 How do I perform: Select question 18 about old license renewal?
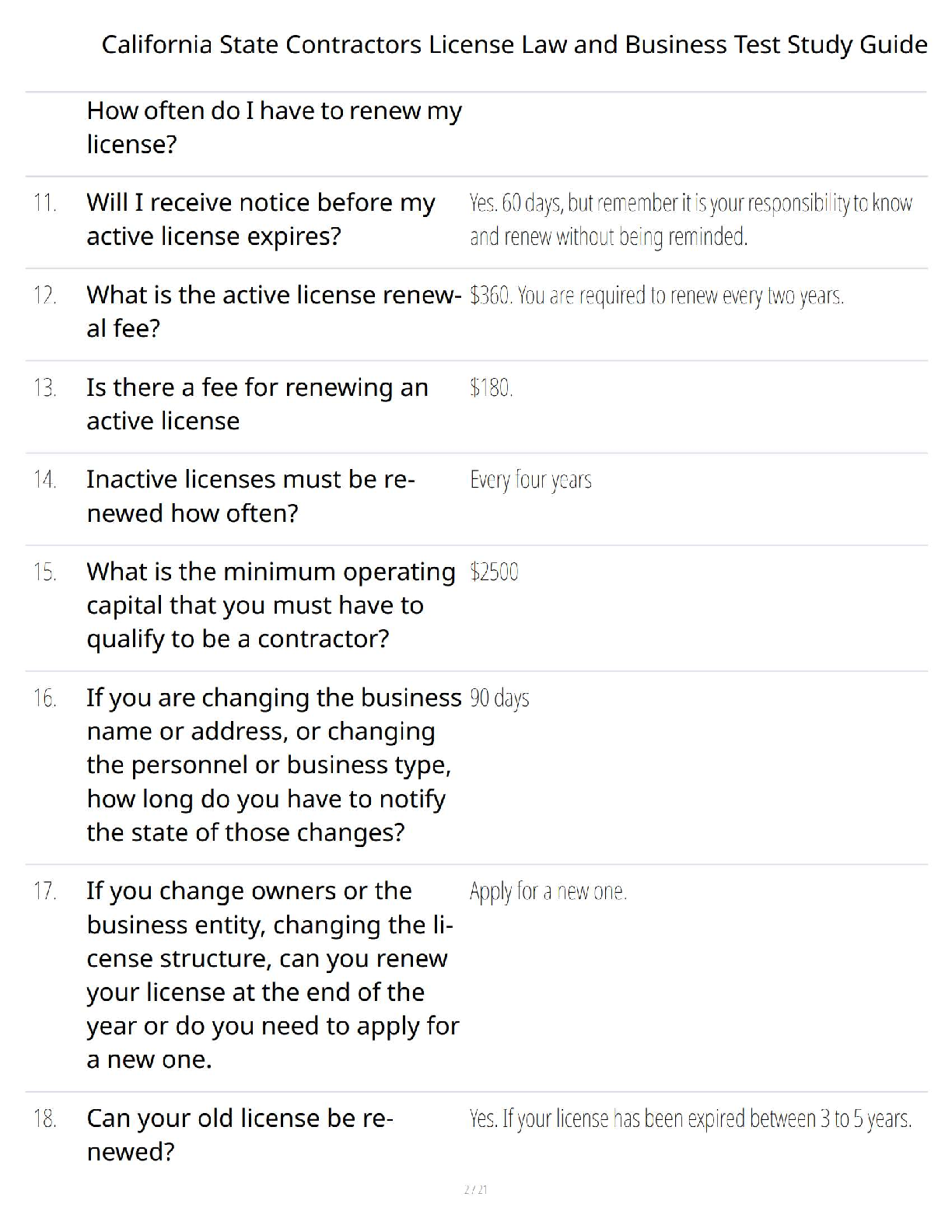(240, 1135)
